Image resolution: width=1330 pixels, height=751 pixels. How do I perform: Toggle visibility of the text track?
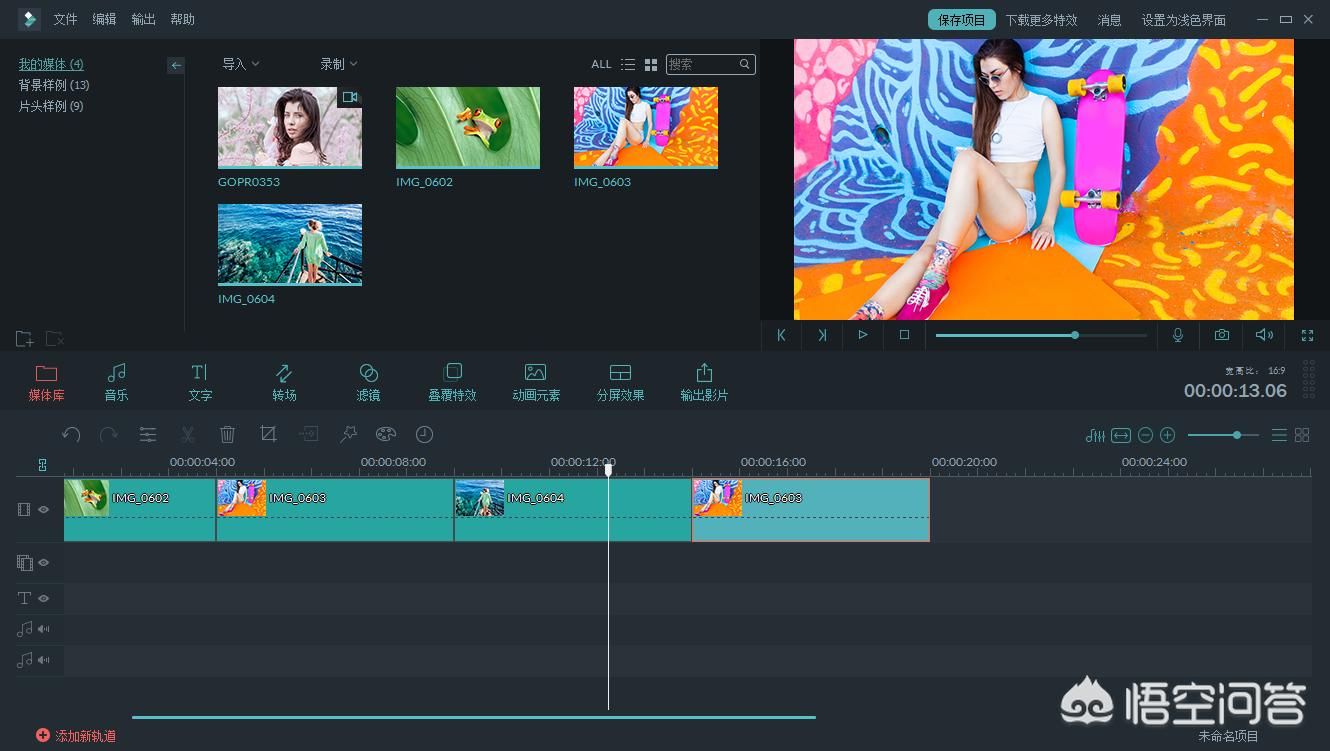(44, 598)
